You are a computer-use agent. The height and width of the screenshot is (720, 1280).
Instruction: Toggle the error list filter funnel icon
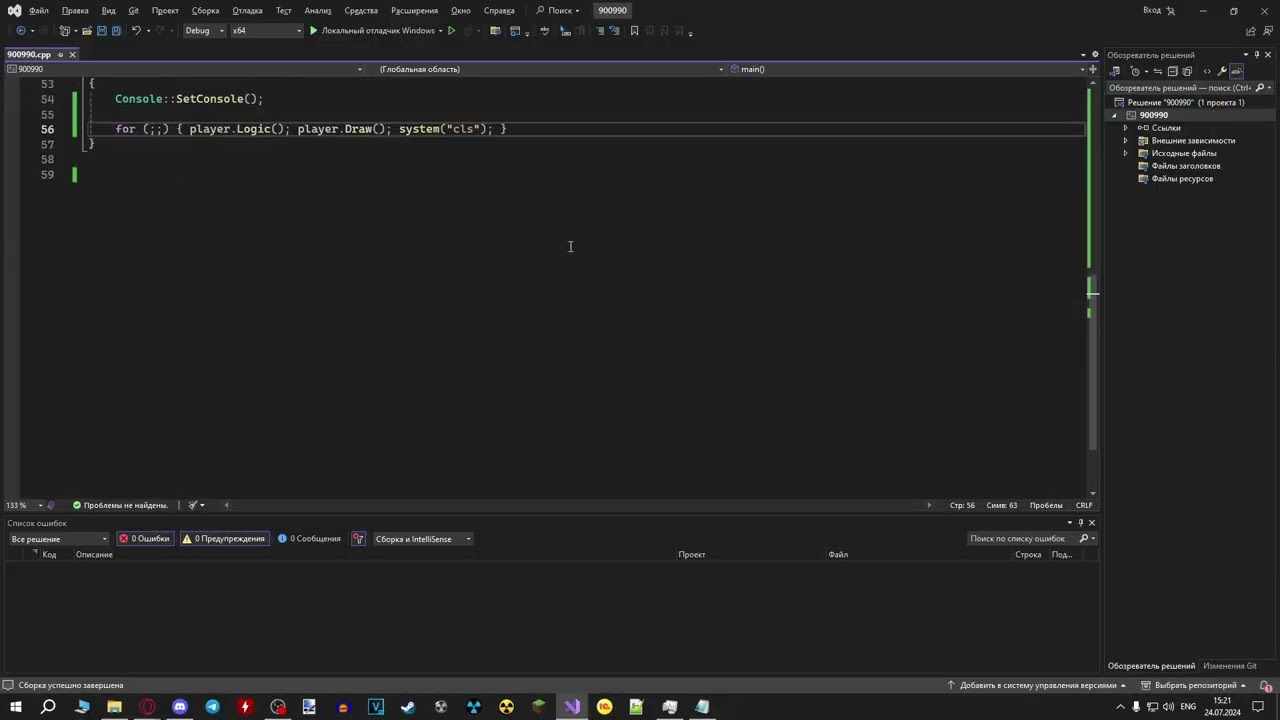pos(358,539)
